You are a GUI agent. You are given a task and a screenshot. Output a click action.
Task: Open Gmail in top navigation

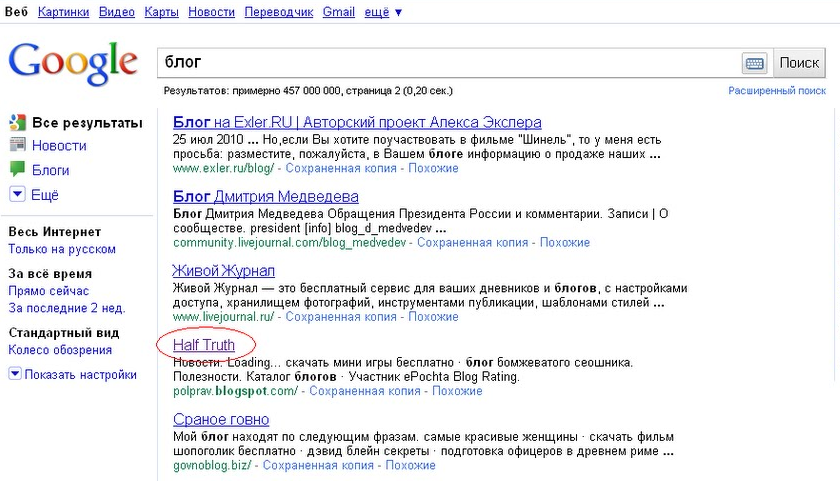click(339, 12)
